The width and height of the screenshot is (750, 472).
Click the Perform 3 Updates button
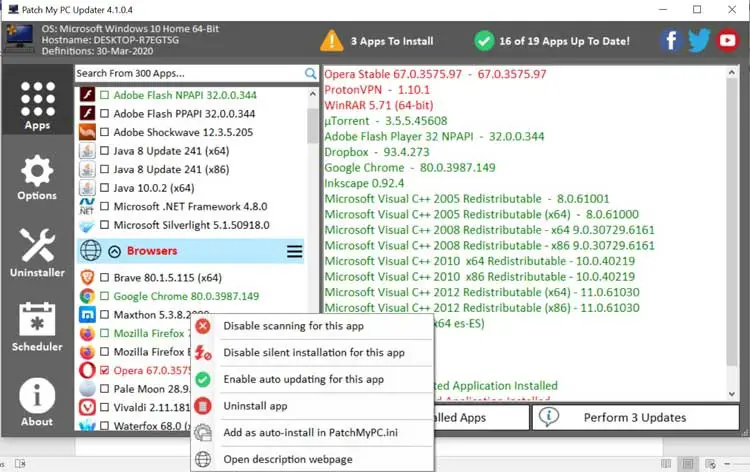(635, 417)
